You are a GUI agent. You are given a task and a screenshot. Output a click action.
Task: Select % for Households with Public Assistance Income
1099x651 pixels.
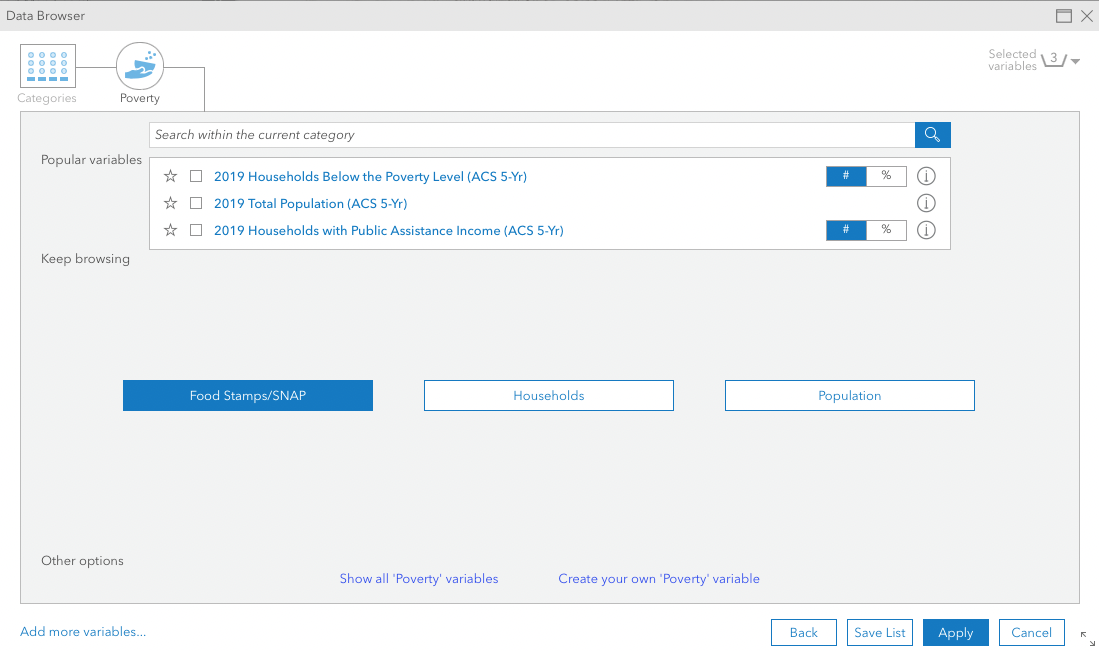[x=887, y=230]
